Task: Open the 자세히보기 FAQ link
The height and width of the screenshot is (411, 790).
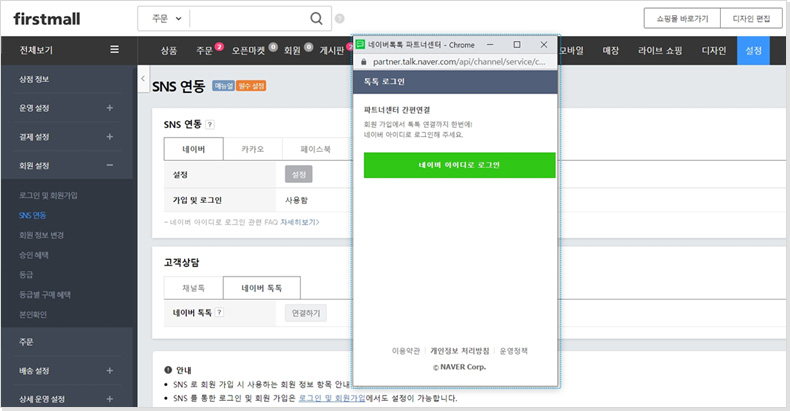Action: [300, 222]
